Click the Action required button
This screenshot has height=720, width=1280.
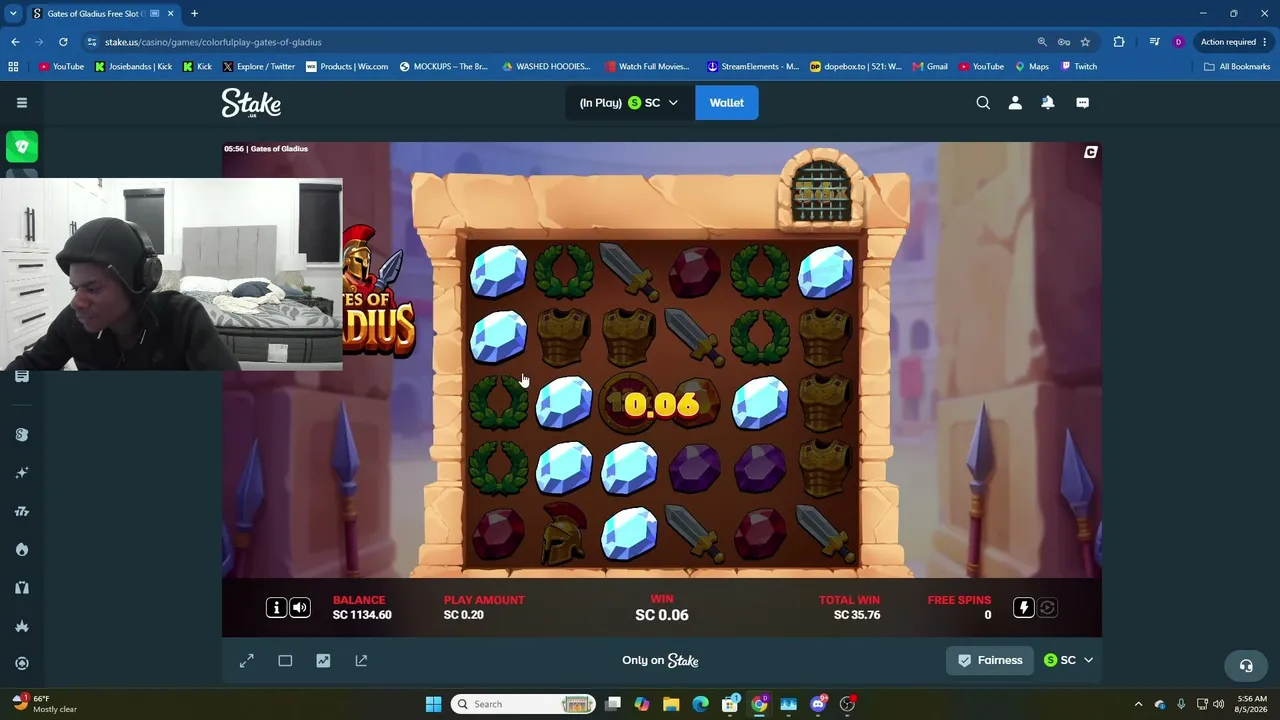(x=1235, y=42)
